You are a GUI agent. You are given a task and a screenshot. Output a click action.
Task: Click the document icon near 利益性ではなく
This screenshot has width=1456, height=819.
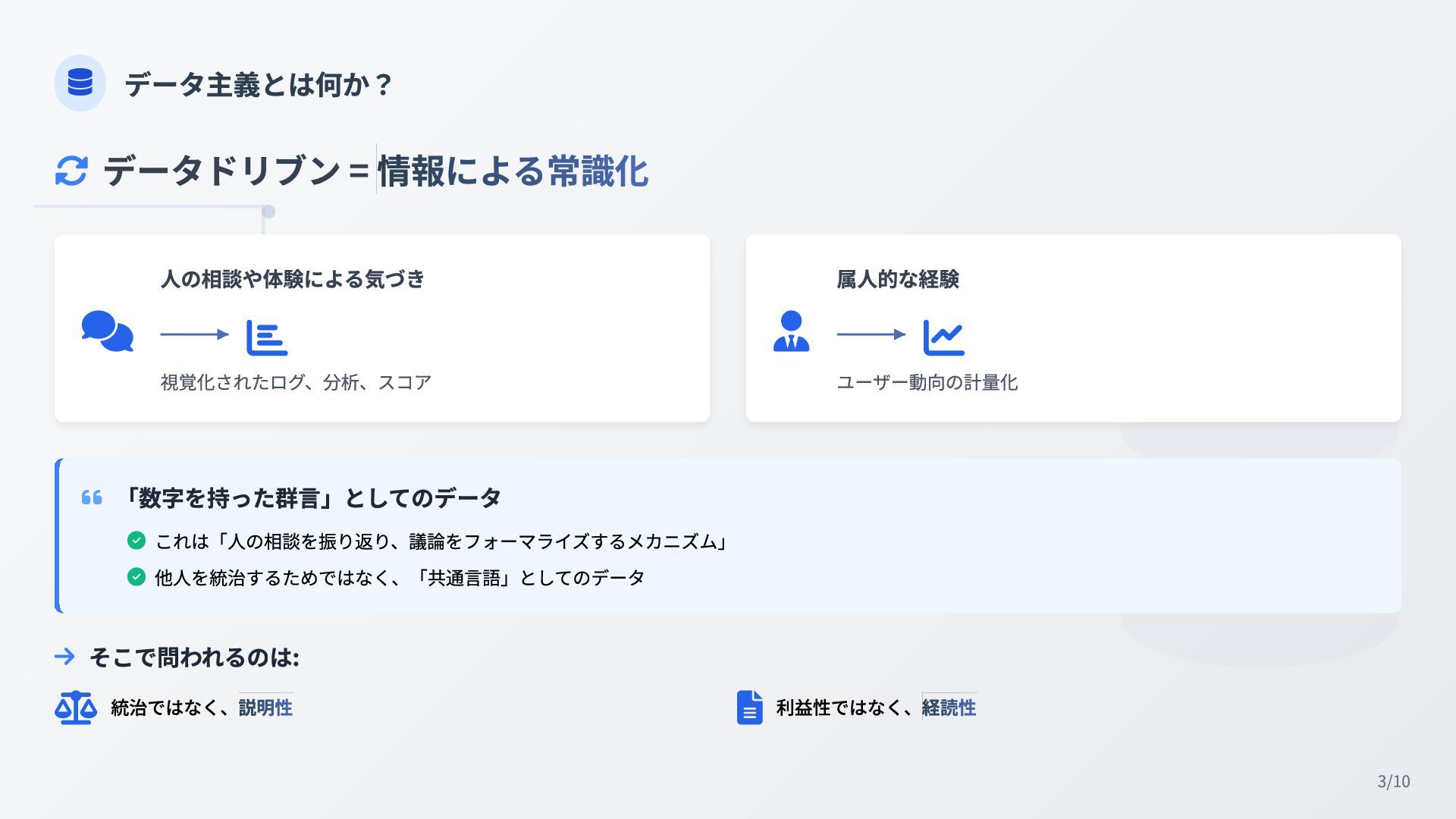pyautogui.click(x=749, y=708)
